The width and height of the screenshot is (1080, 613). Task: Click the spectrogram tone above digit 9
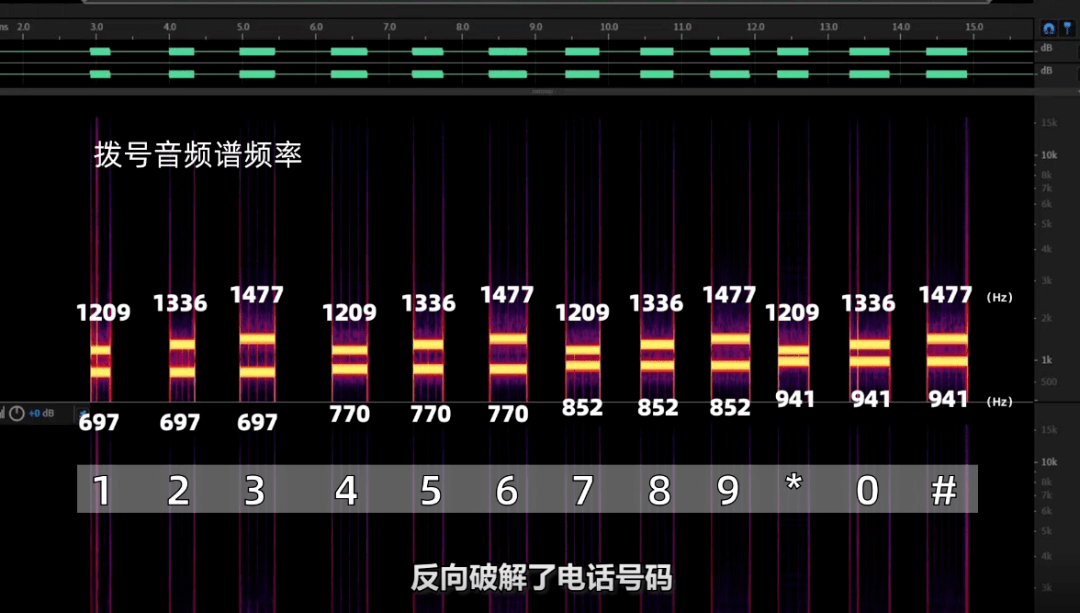pos(730,353)
